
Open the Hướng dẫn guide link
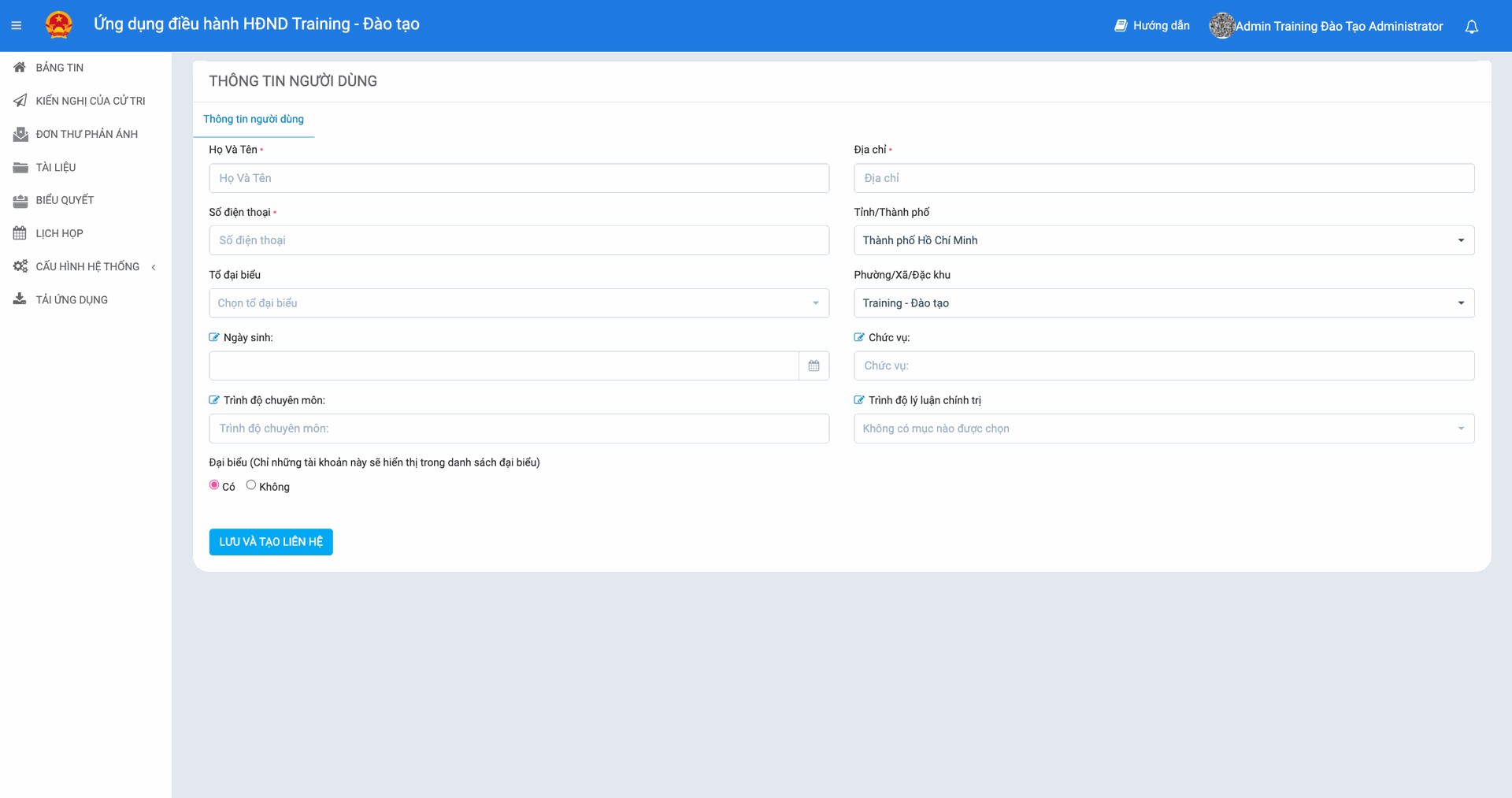(x=1152, y=26)
